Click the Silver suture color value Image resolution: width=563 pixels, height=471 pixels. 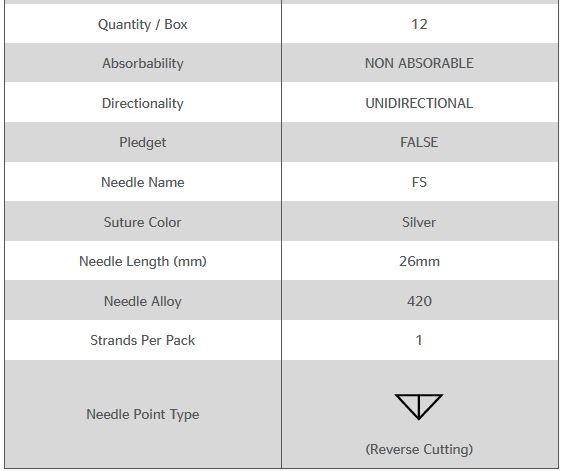click(419, 222)
